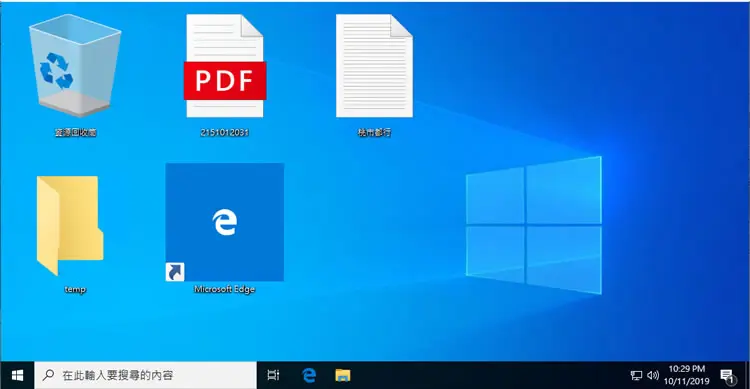750x389 pixels.
Task: Open the Windows Start menu
Action: point(17,376)
